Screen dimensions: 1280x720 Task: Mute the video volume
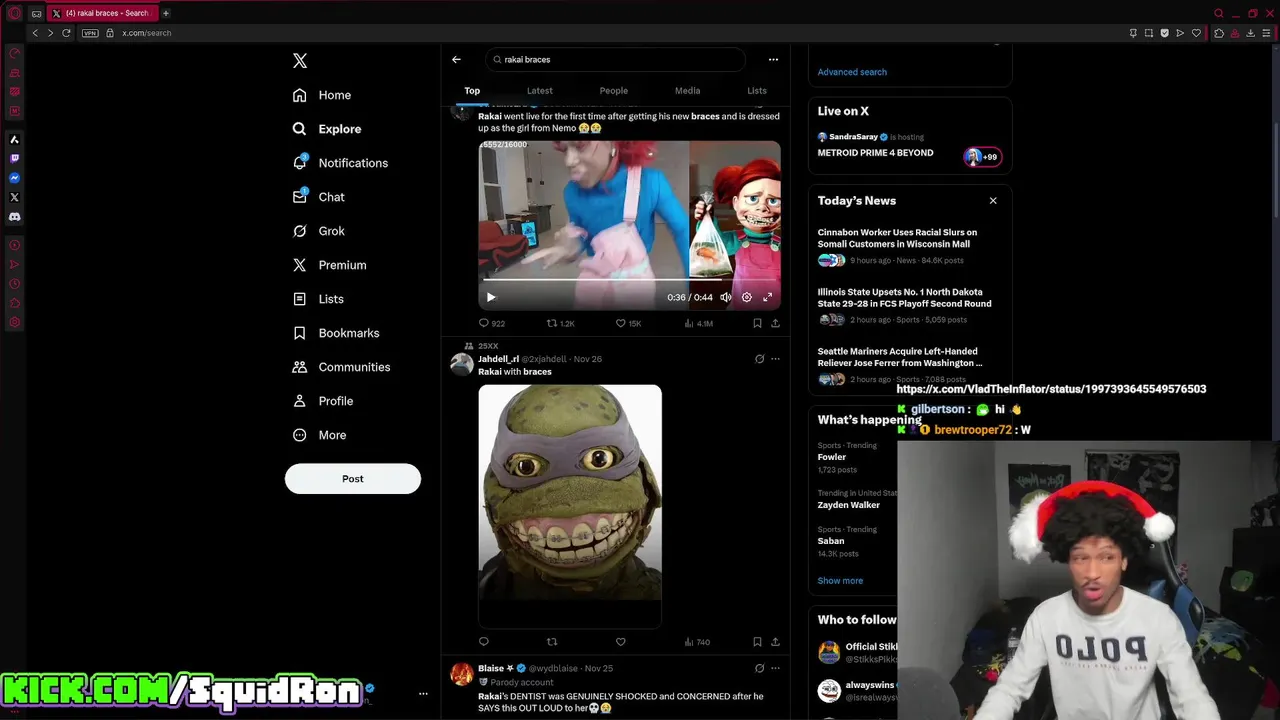coord(726,297)
